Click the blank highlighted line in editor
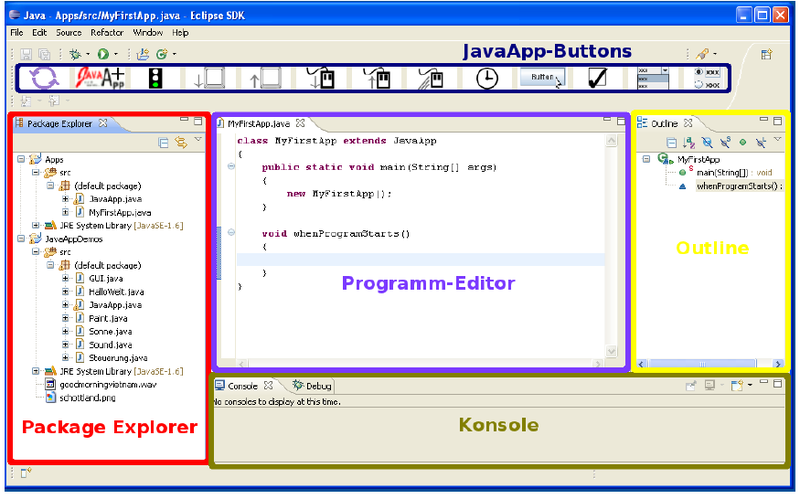Screen dimensions: 800x499 [420, 259]
